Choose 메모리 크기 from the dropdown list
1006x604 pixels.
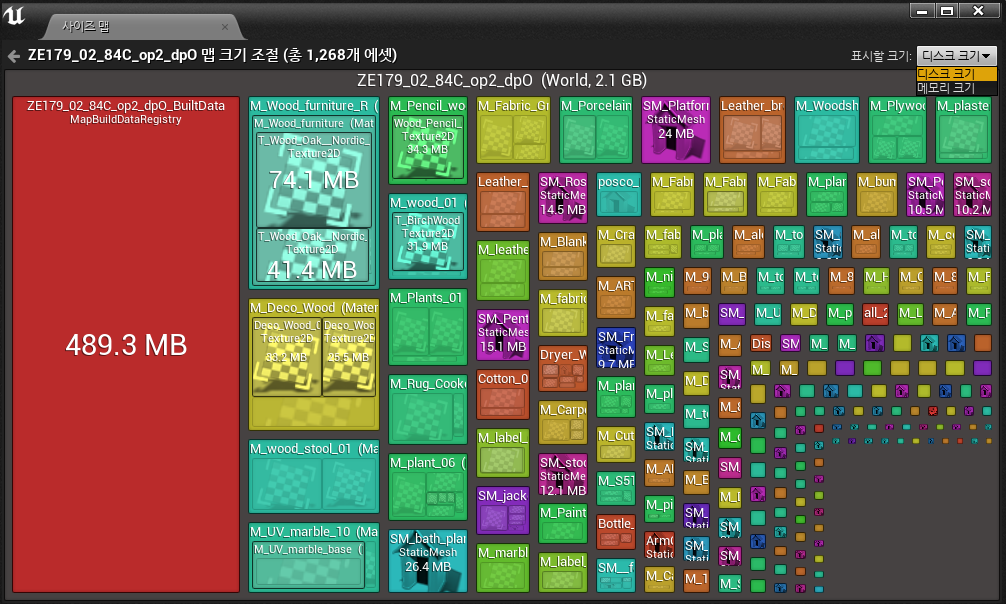click(956, 88)
